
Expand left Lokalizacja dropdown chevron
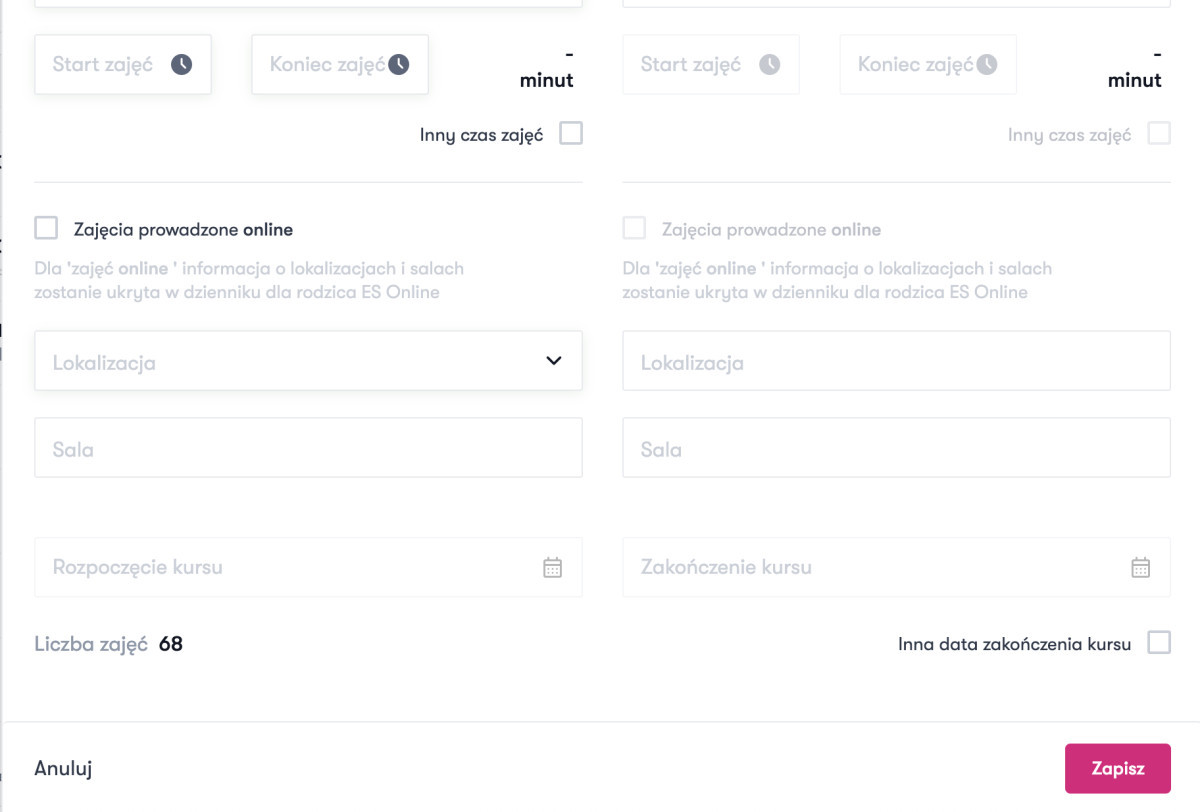click(554, 361)
